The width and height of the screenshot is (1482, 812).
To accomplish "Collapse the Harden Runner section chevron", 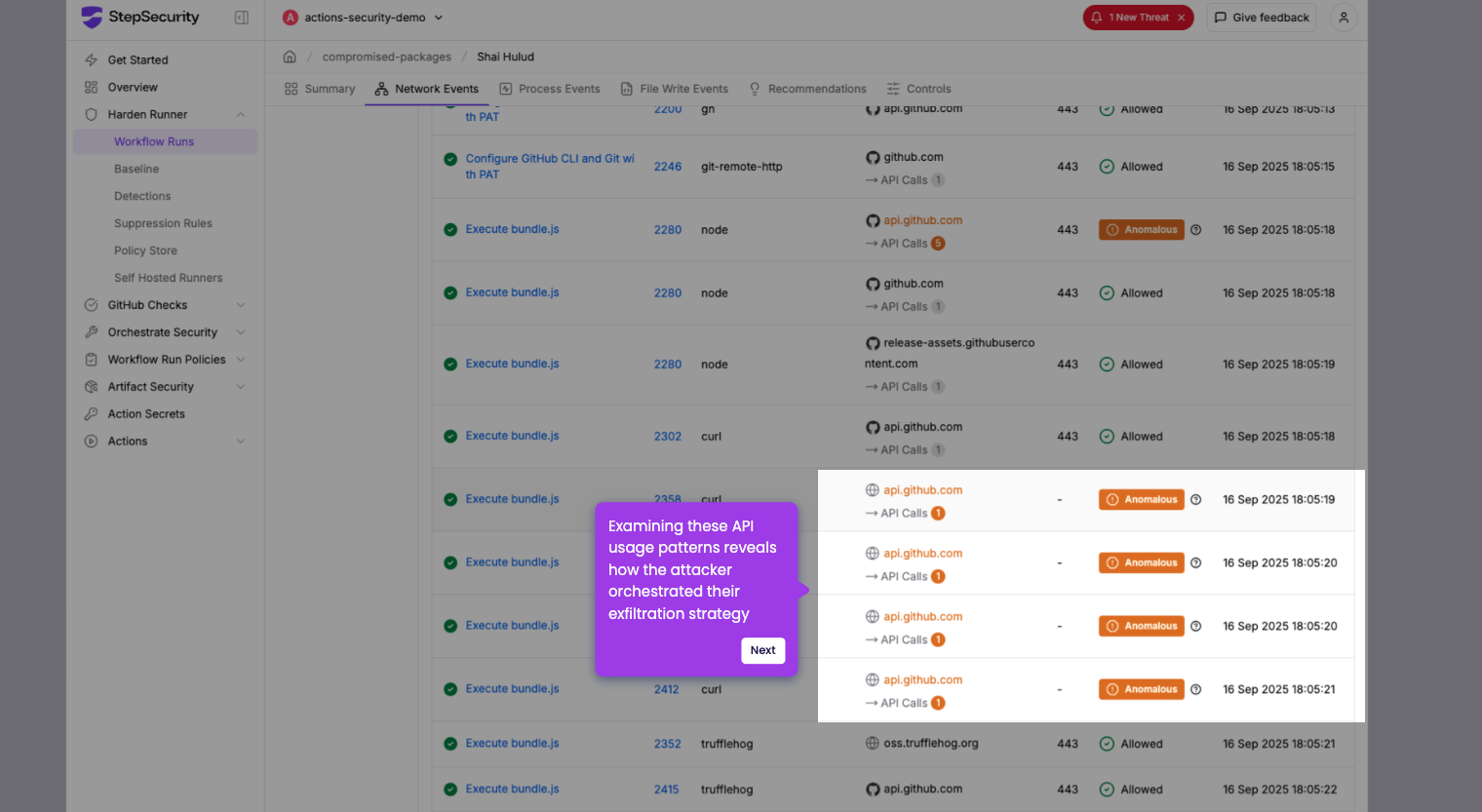I will pyautogui.click(x=242, y=114).
